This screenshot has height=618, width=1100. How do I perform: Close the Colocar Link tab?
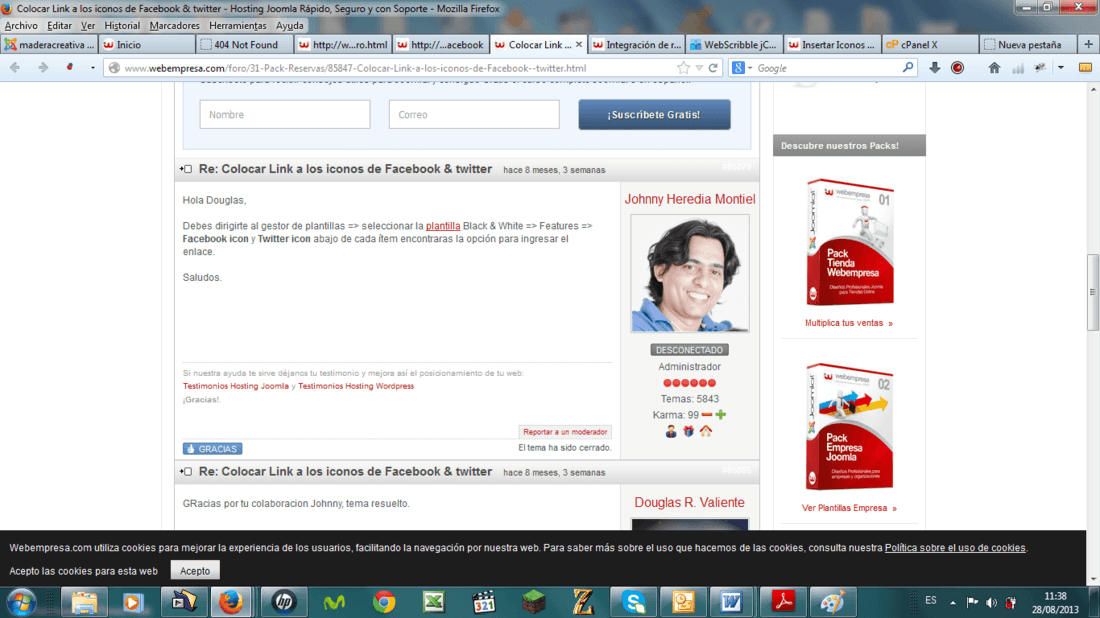click(x=579, y=44)
